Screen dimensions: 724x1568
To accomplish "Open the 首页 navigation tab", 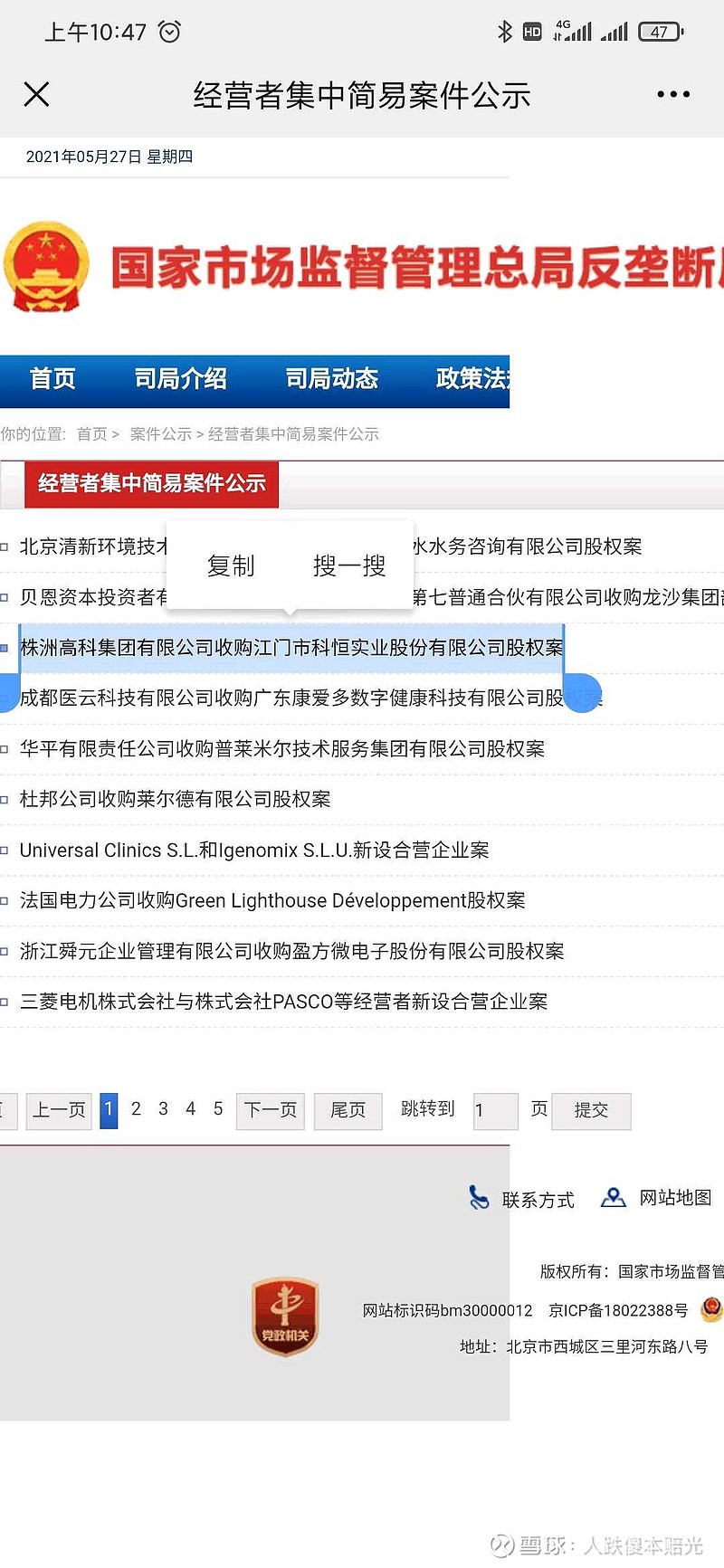I will coord(52,379).
